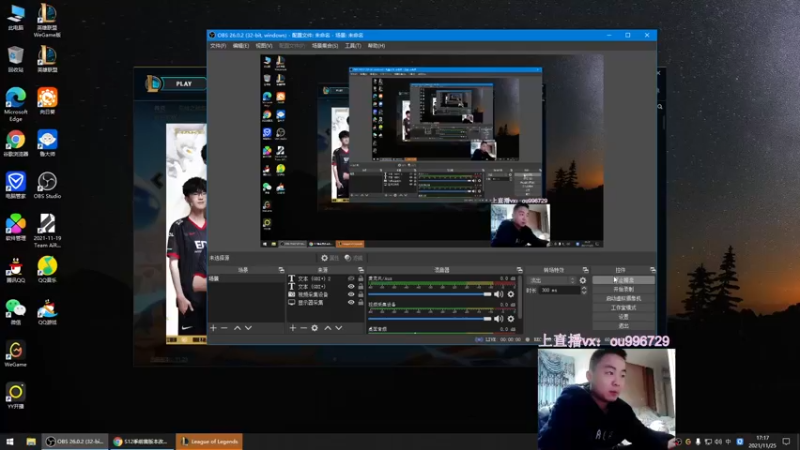This screenshot has width=800, height=450.
Task: Click 退出 exit button in 控件 panel
Action: [623, 326]
